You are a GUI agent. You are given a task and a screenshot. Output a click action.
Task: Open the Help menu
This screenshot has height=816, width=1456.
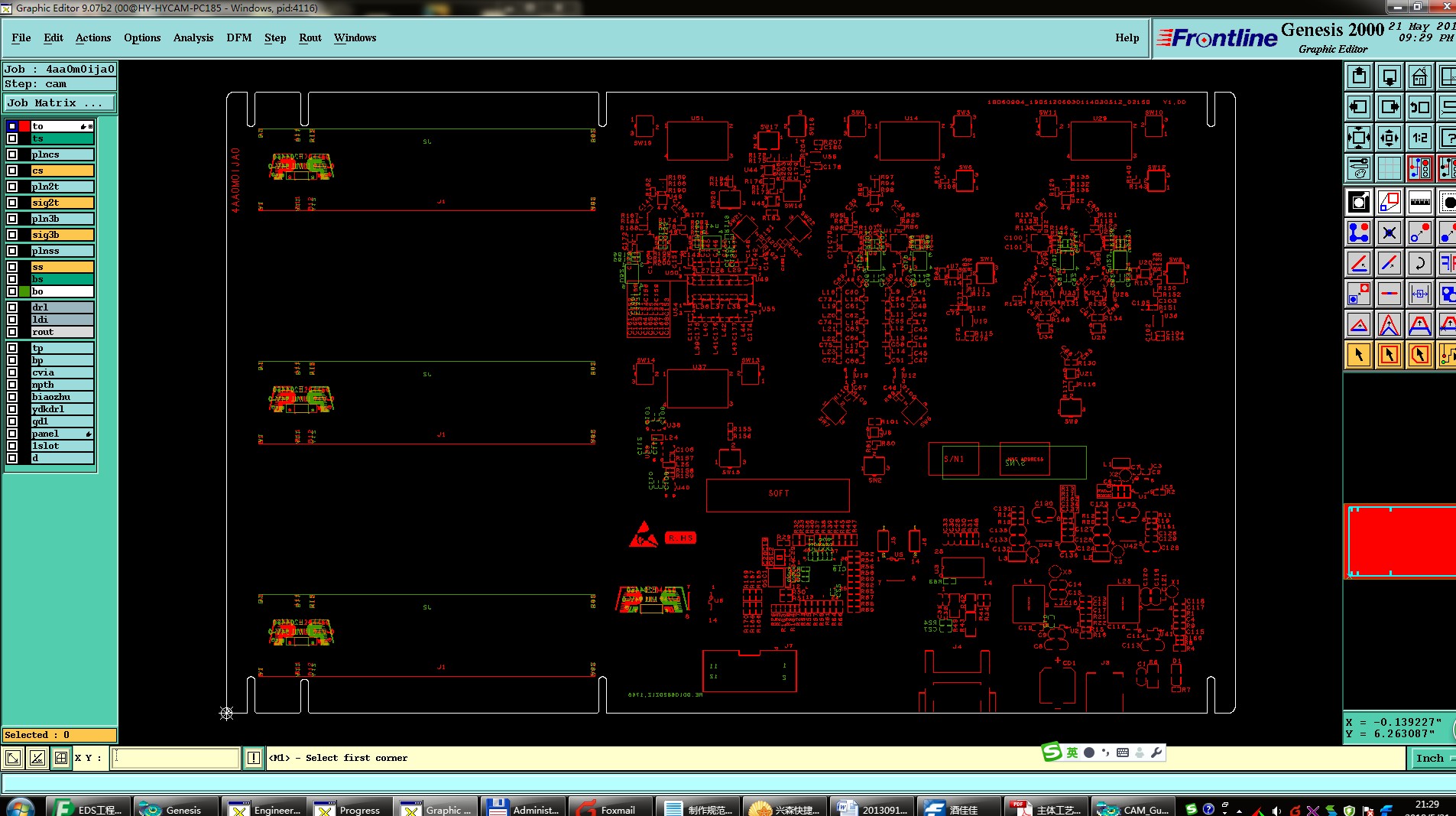coord(1127,37)
